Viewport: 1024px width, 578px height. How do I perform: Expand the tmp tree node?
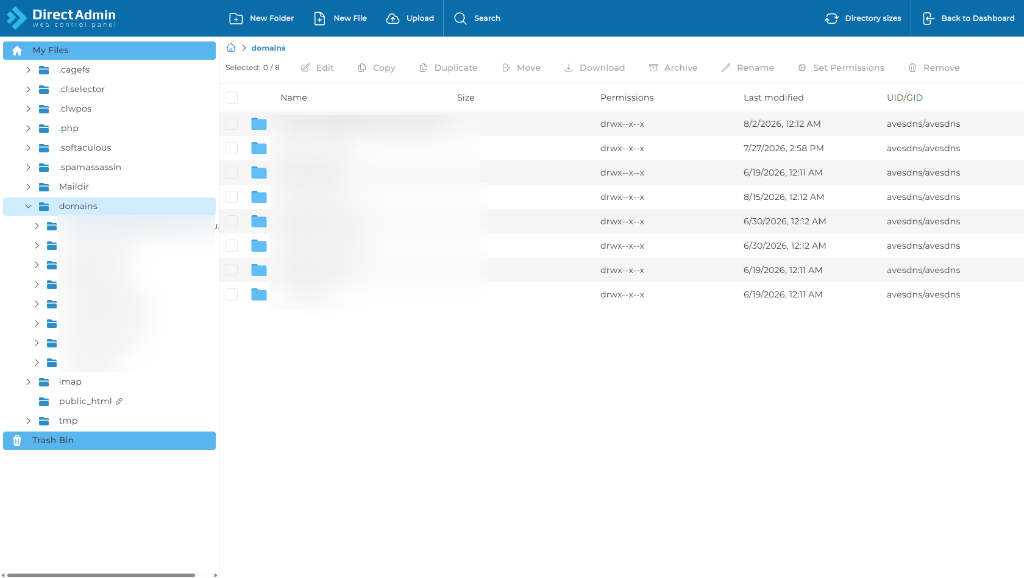(28, 421)
